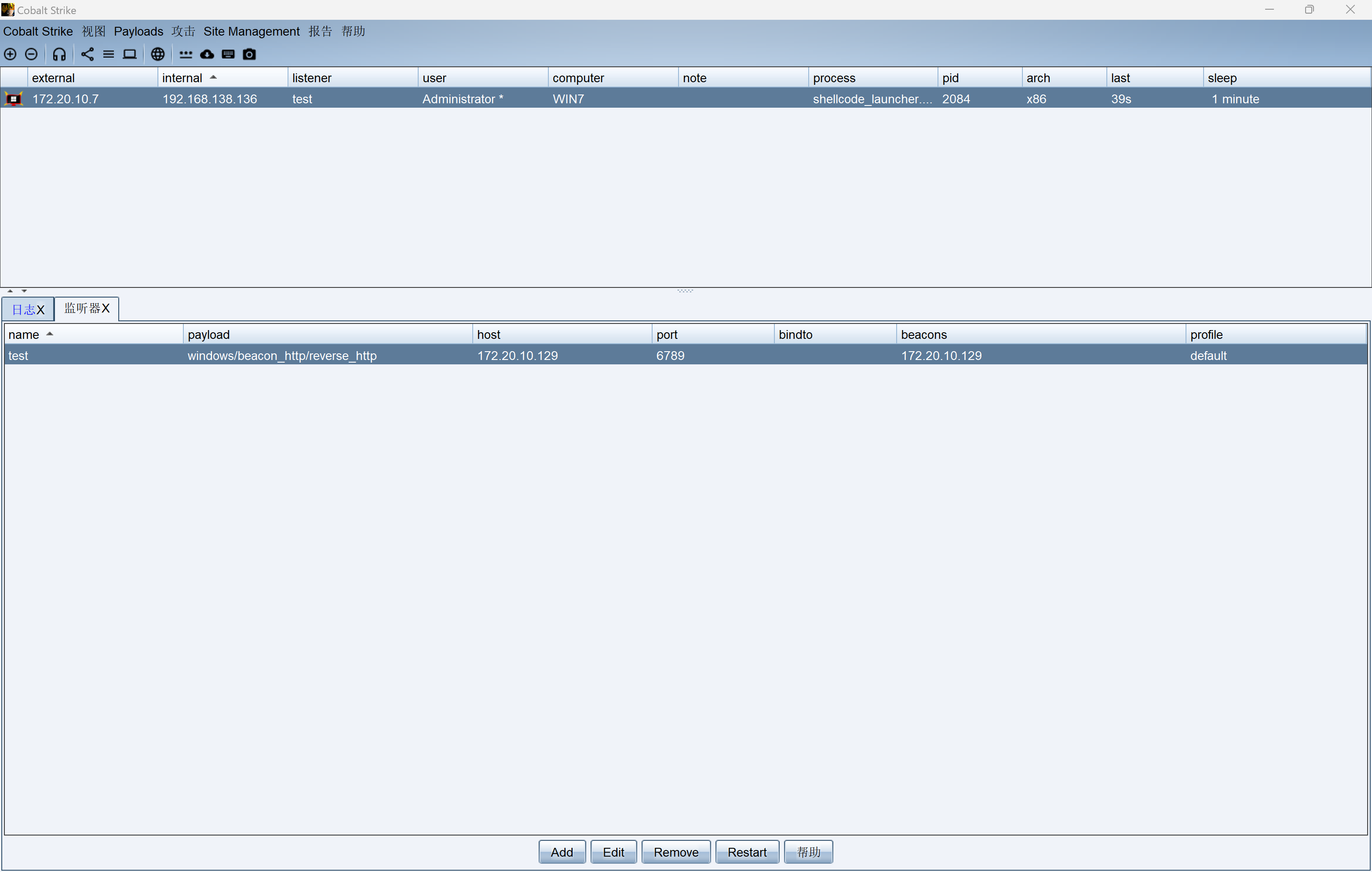This screenshot has height=872, width=1372.
Task: Click the globe icon in toolbar
Action: 158,54
